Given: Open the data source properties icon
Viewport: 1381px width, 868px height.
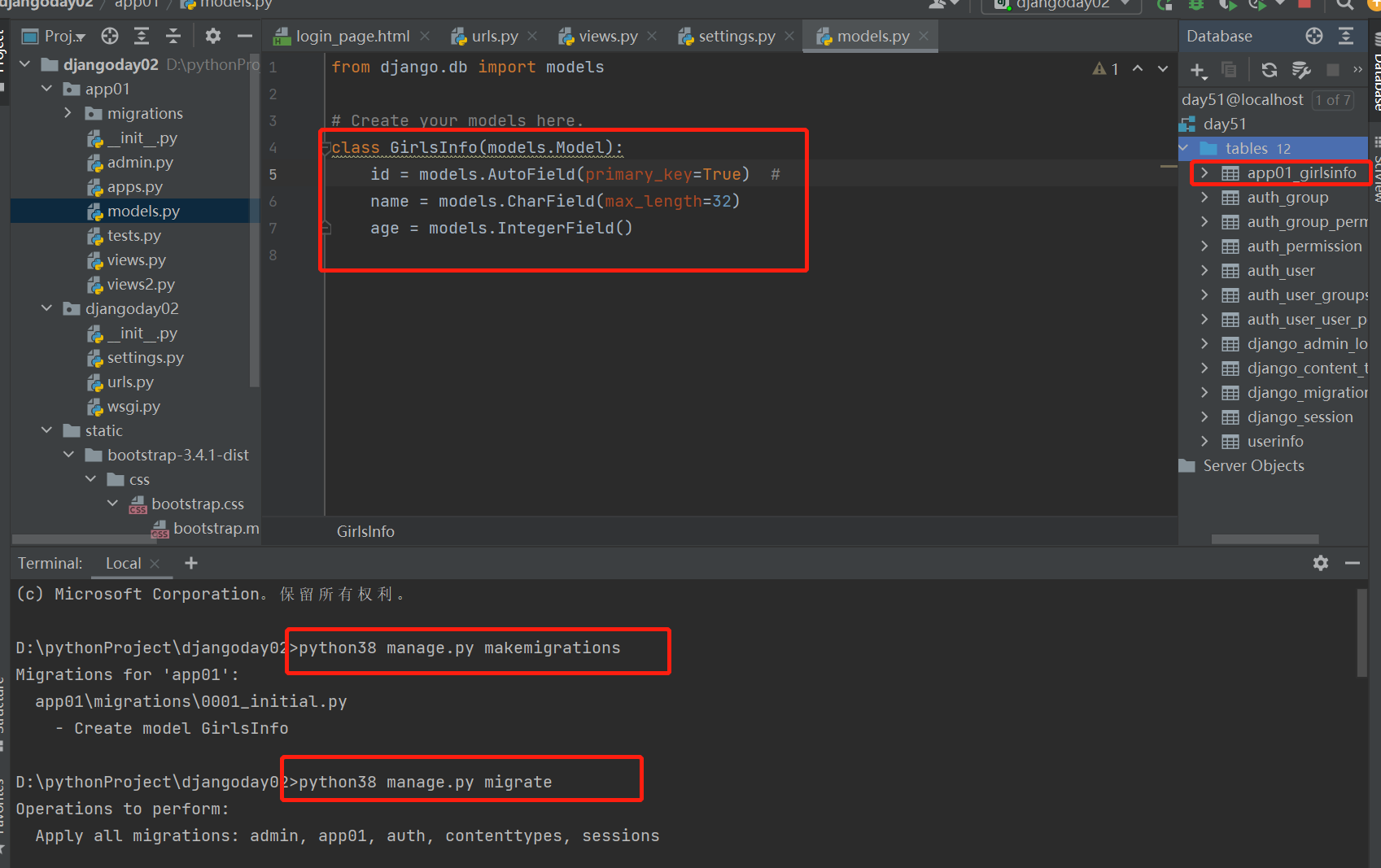Looking at the screenshot, I should tap(1301, 71).
